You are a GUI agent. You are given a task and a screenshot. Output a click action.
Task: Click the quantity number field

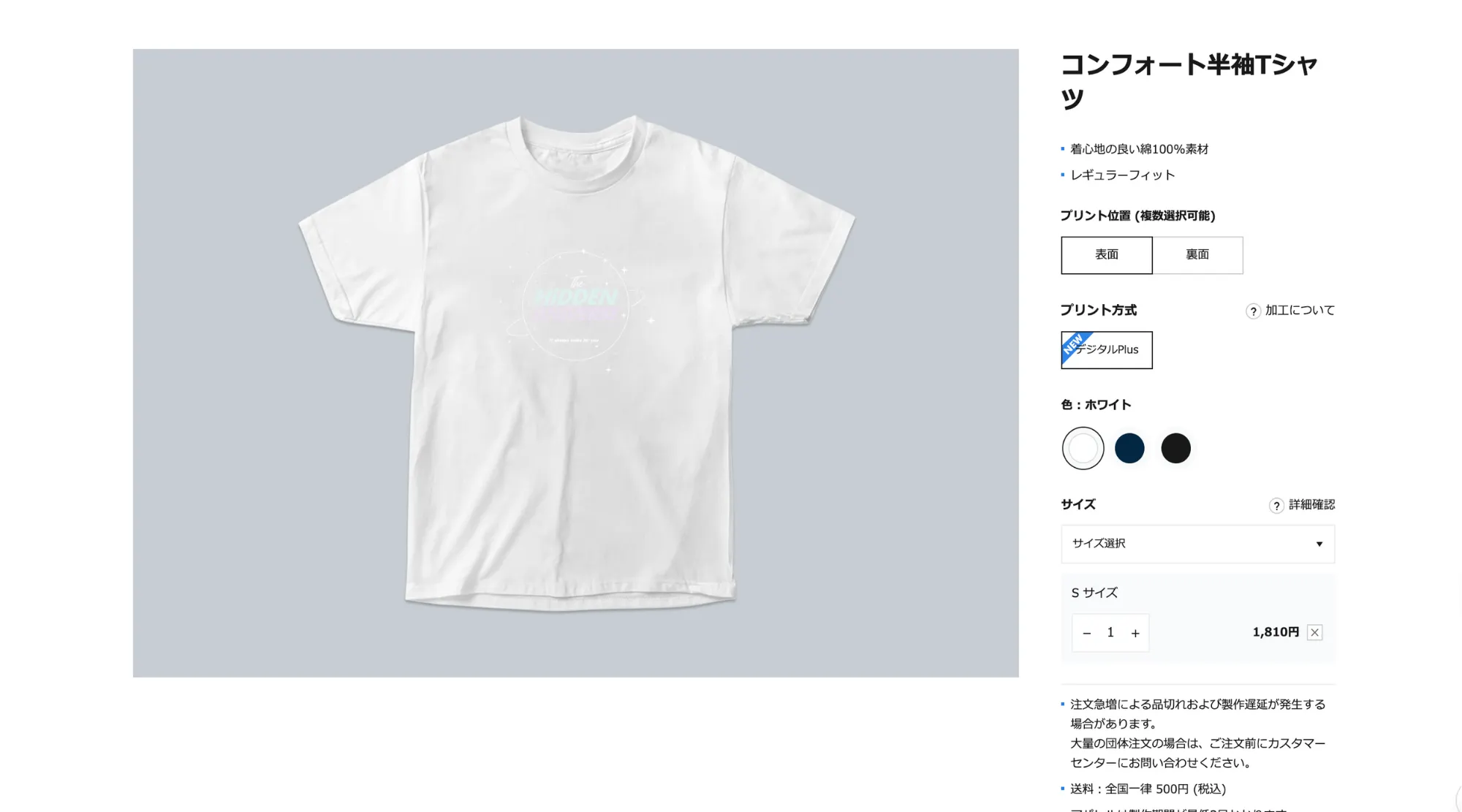(x=1110, y=633)
